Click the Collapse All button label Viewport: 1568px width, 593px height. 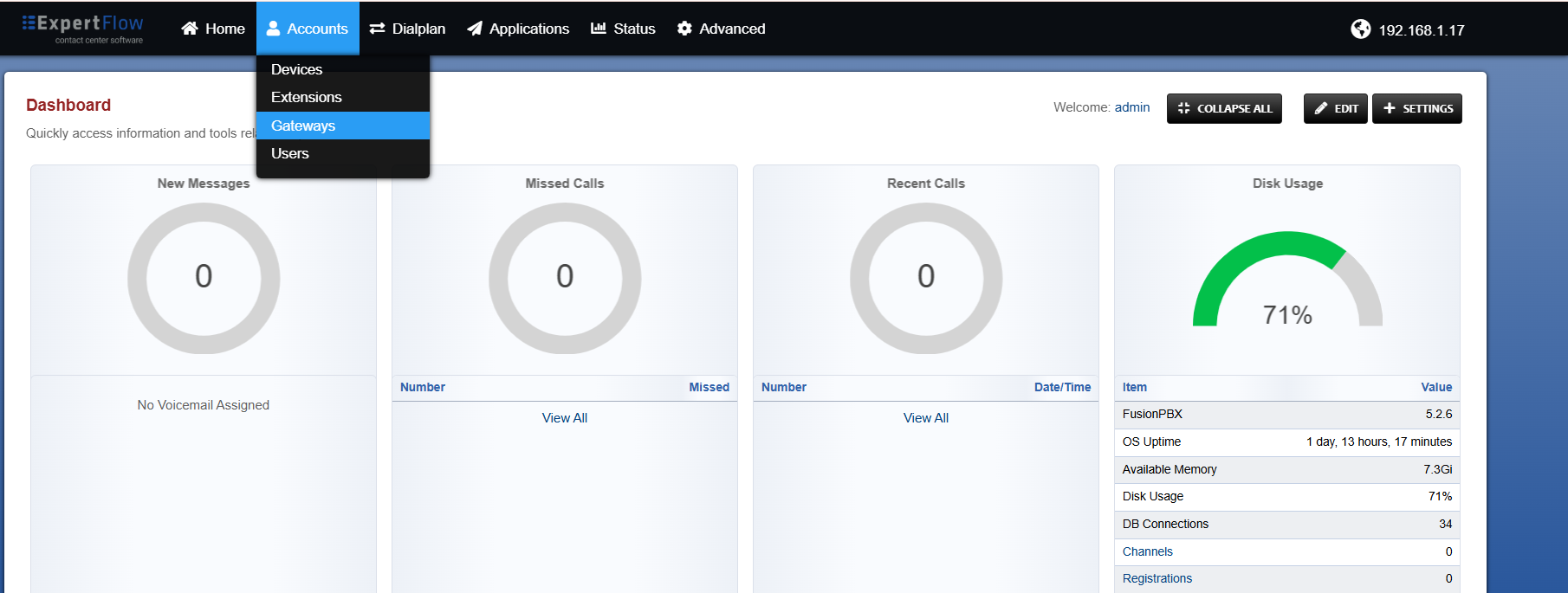[1234, 108]
